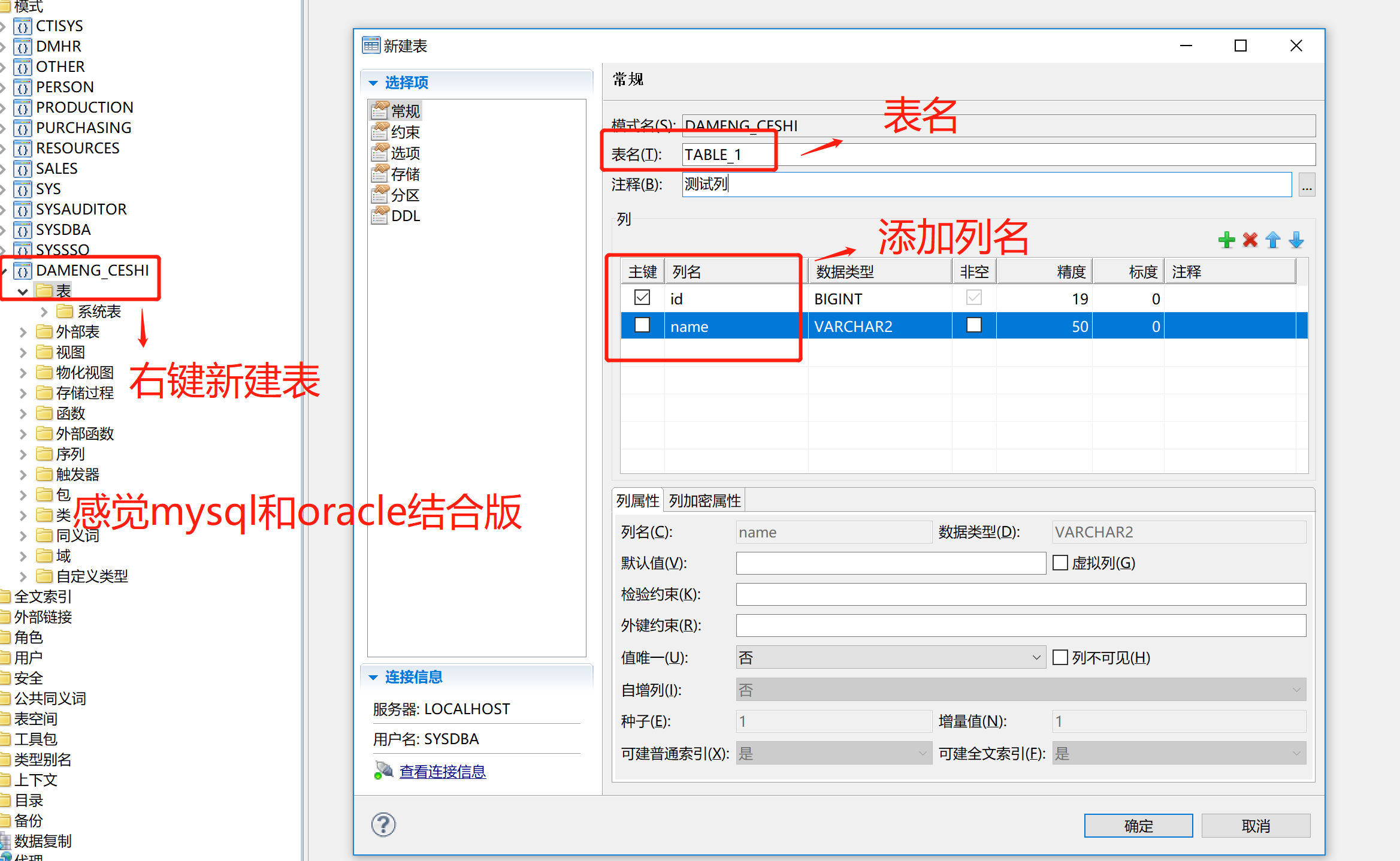Open the 值唯一 dropdown
Viewport: 1400px width, 861px height.
pos(891,657)
